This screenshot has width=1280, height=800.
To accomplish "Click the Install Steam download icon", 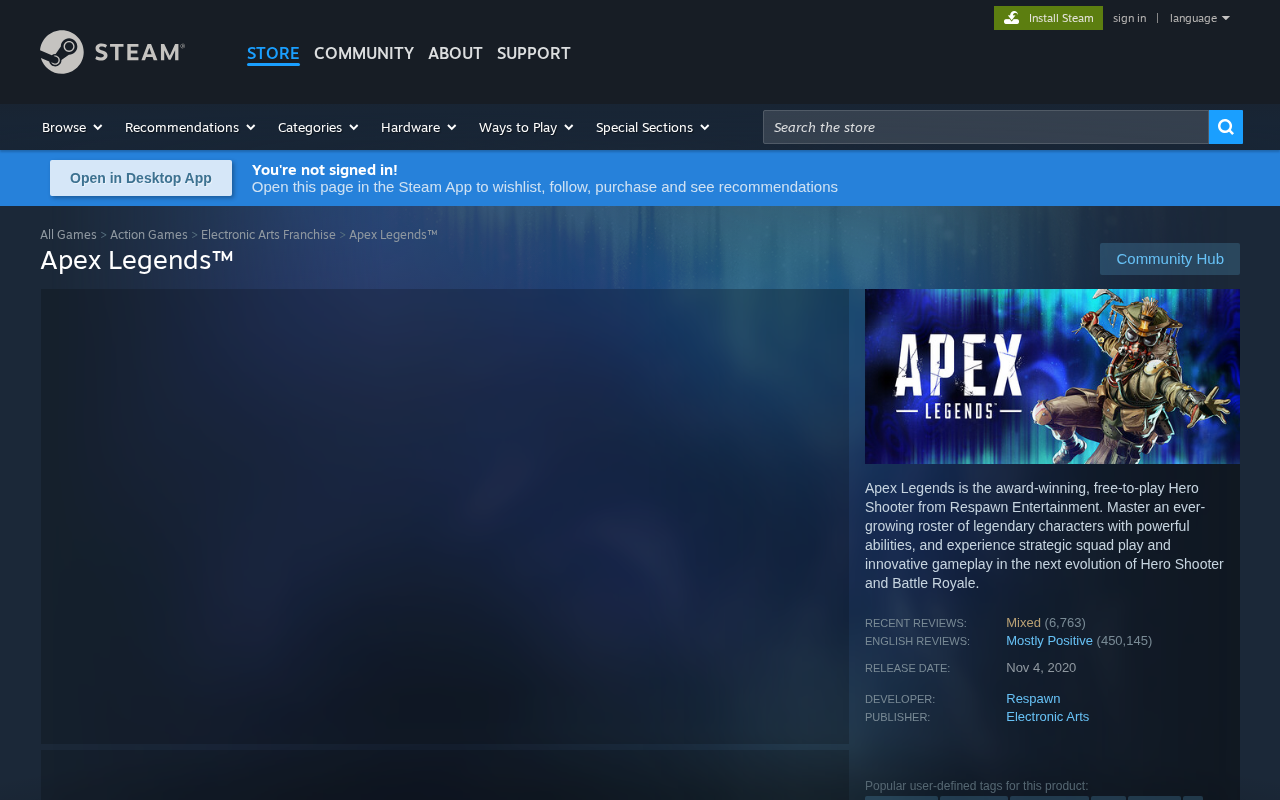I will click(x=1012, y=18).
